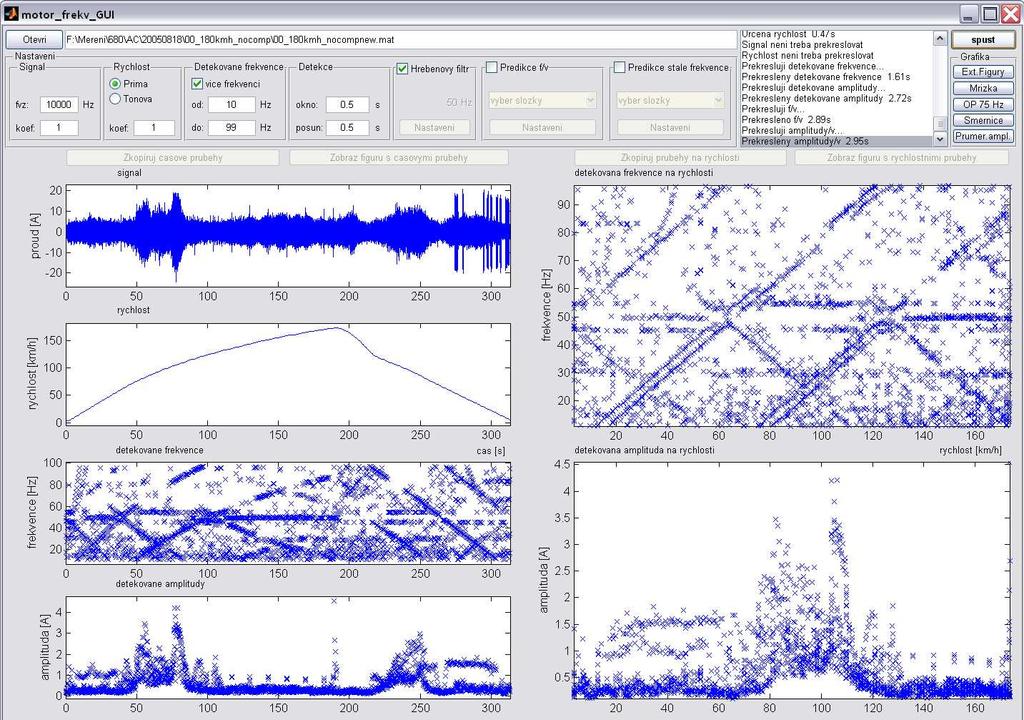The image size is (1024, 720).
Task: Click the Signal koef input field
Action: tap(59, 128)
